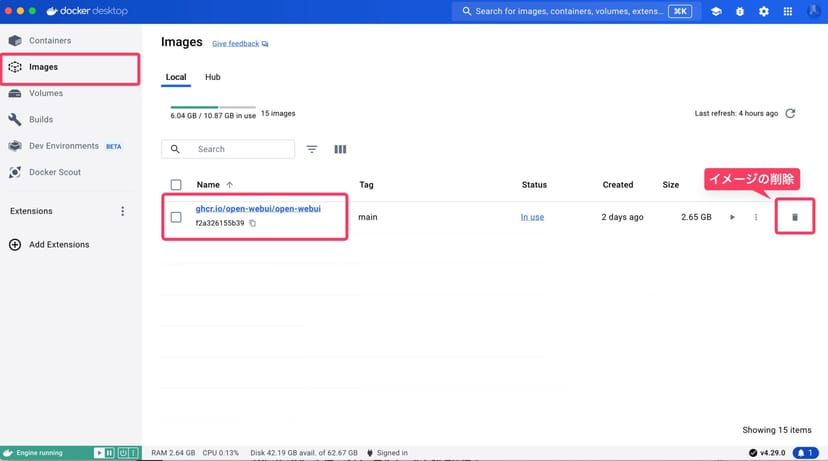
Task: Open the apps grid menu in header
Action: click(788, 11)
